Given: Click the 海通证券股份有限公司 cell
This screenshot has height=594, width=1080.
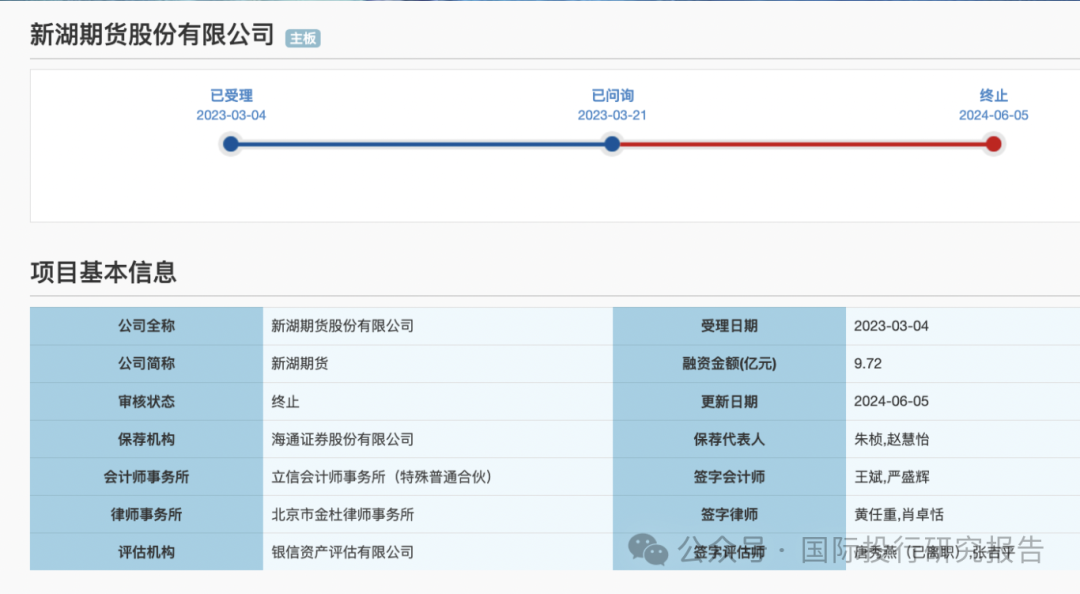Looking at the screenshot, I should point(438,439).
